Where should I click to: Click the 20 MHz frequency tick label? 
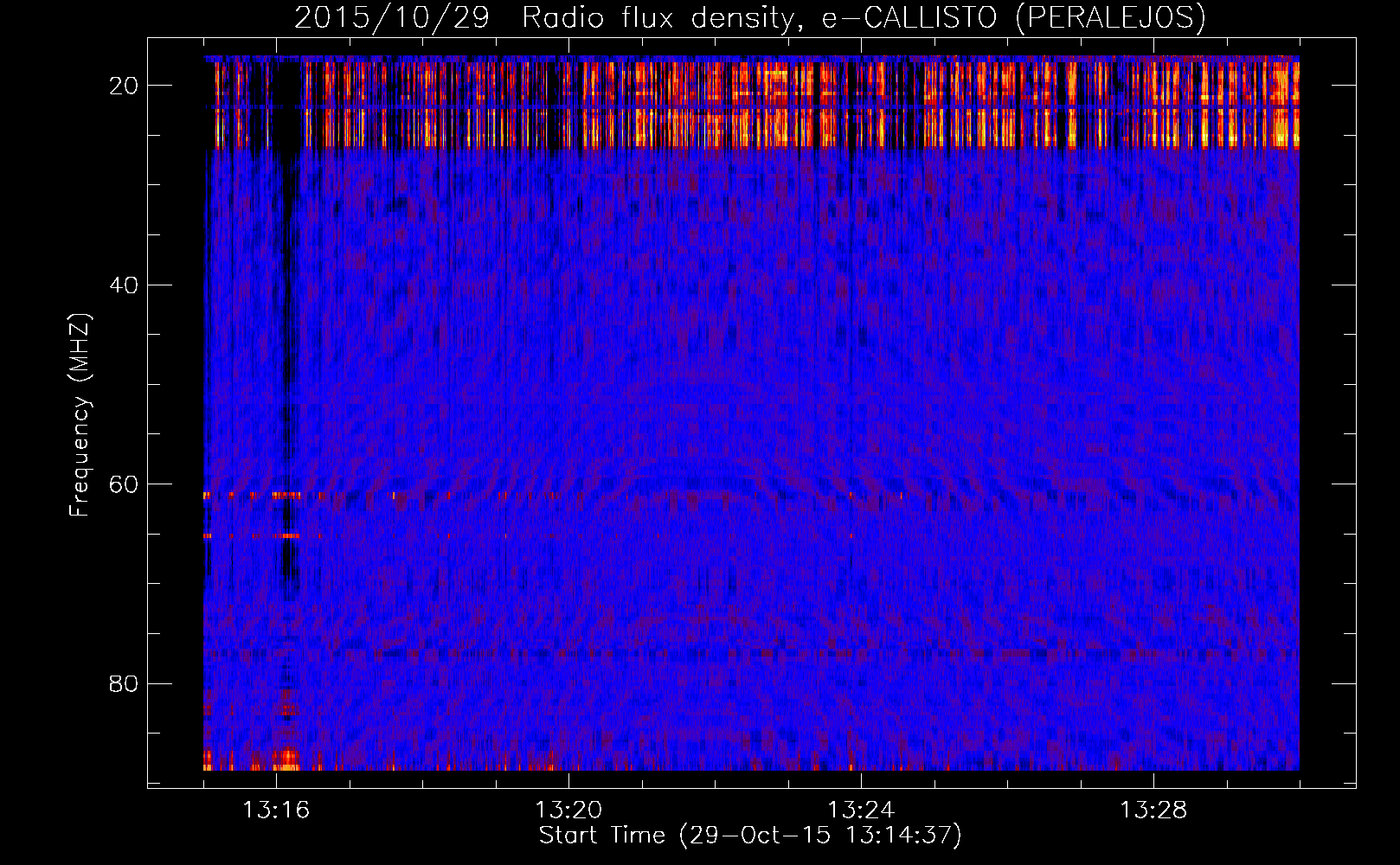tap(124, 86)
